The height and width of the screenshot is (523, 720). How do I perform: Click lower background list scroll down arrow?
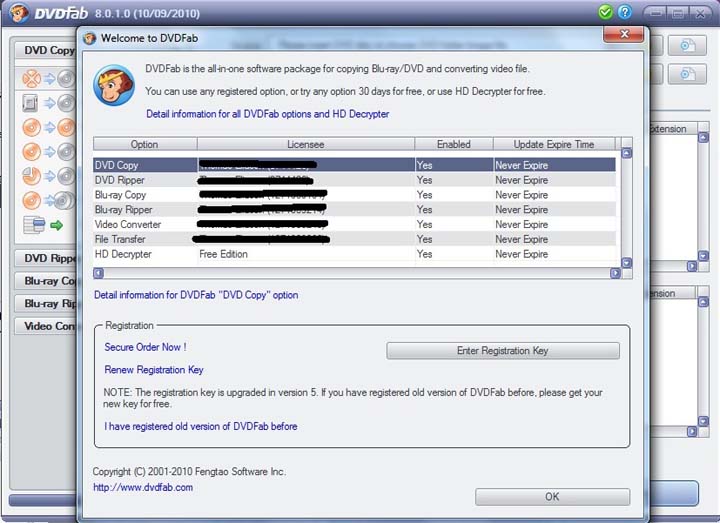(703, 421)
